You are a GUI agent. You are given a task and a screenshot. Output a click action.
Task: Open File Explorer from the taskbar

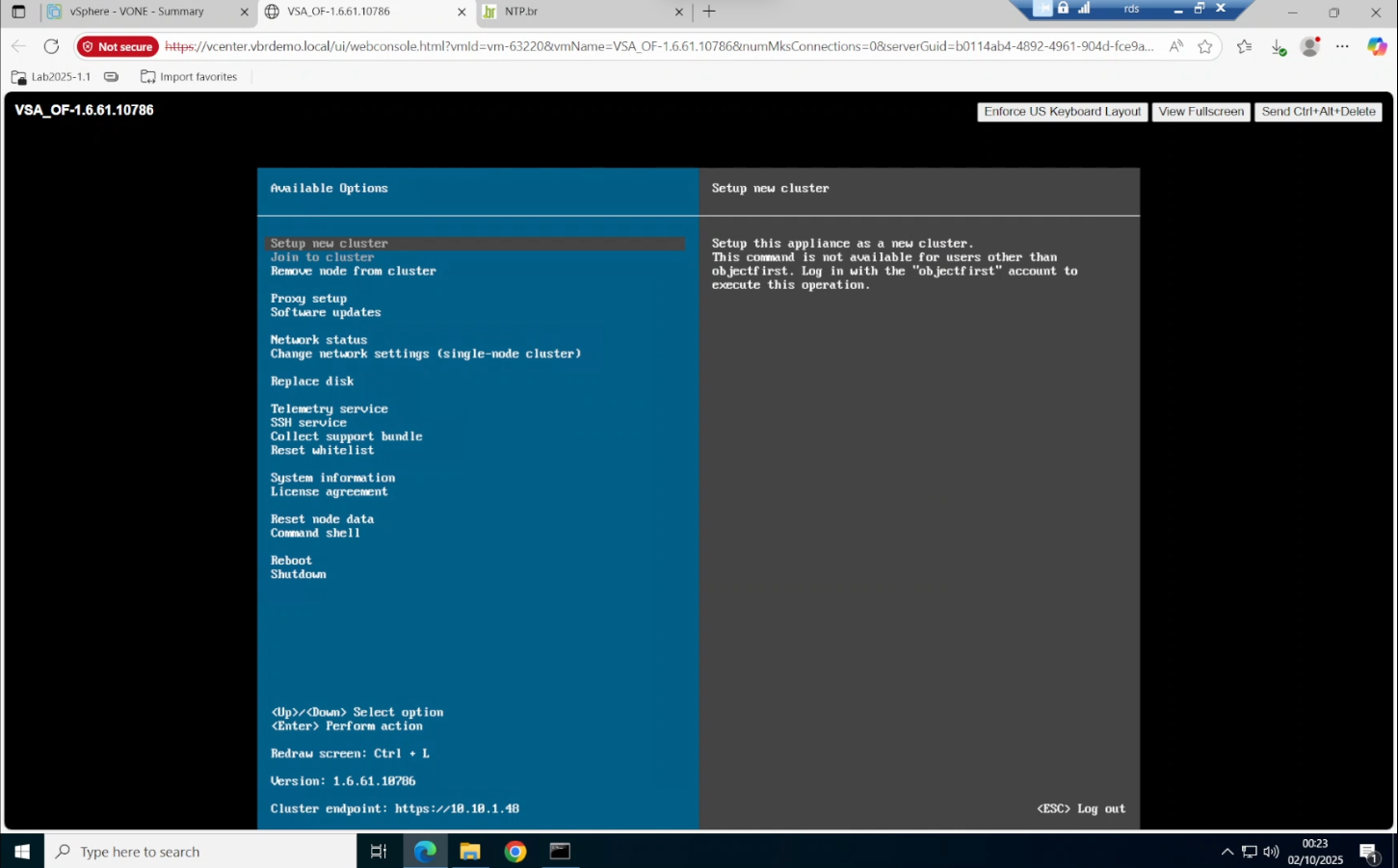point(470,852)
